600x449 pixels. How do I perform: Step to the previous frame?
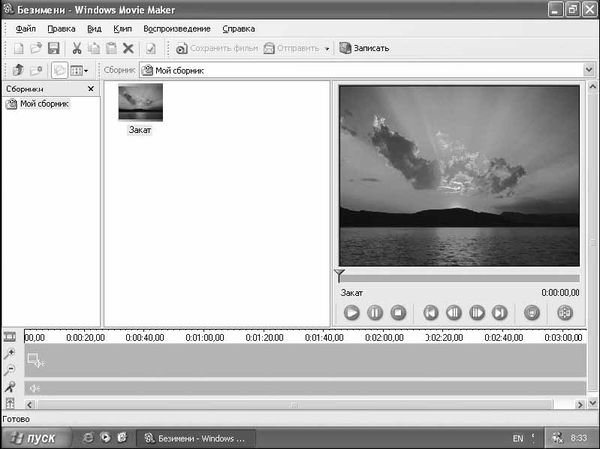pyautogui.click(x=454, y=313)
